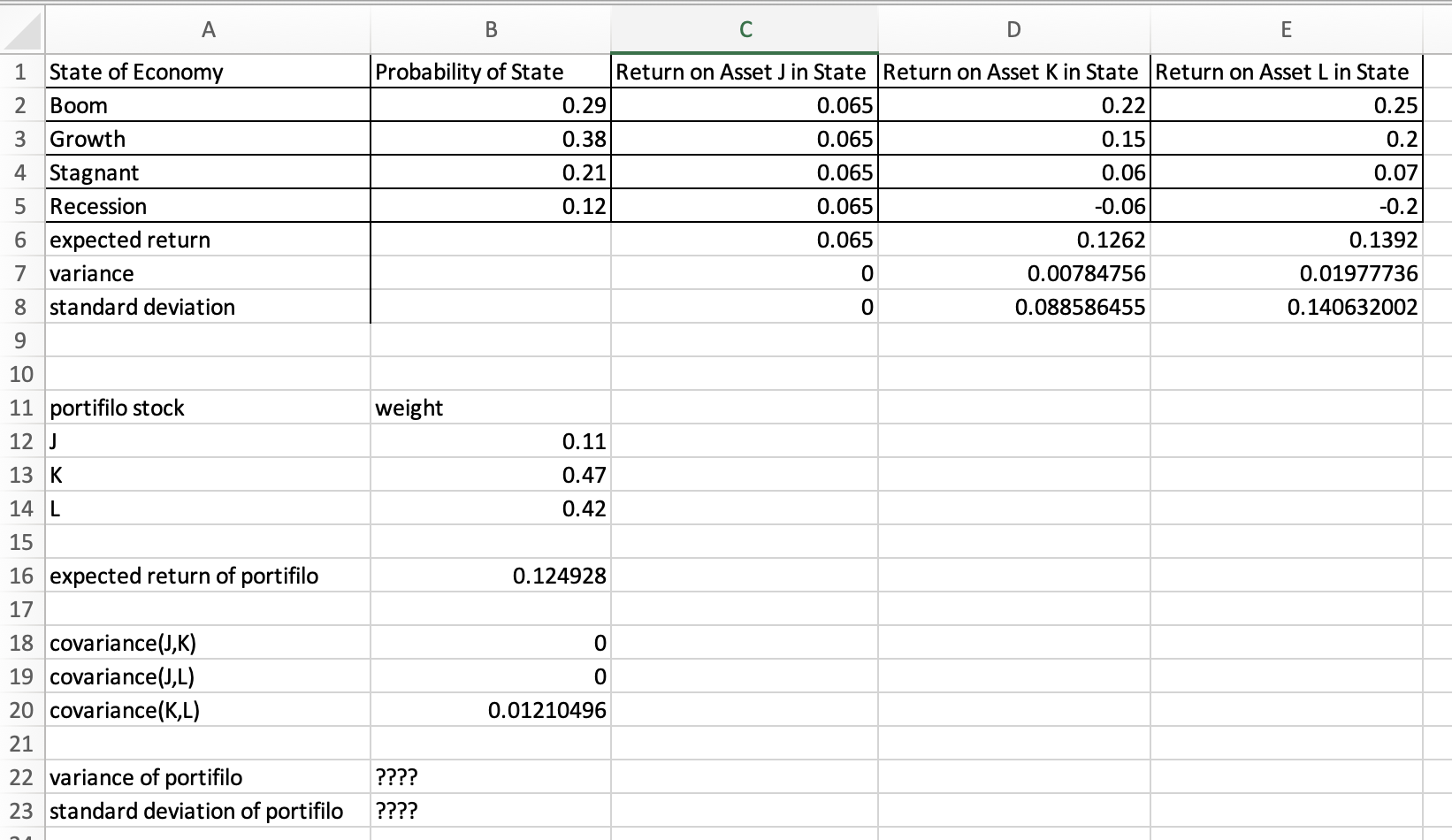Click the Return on Asset J header cell

coord(745,72)
